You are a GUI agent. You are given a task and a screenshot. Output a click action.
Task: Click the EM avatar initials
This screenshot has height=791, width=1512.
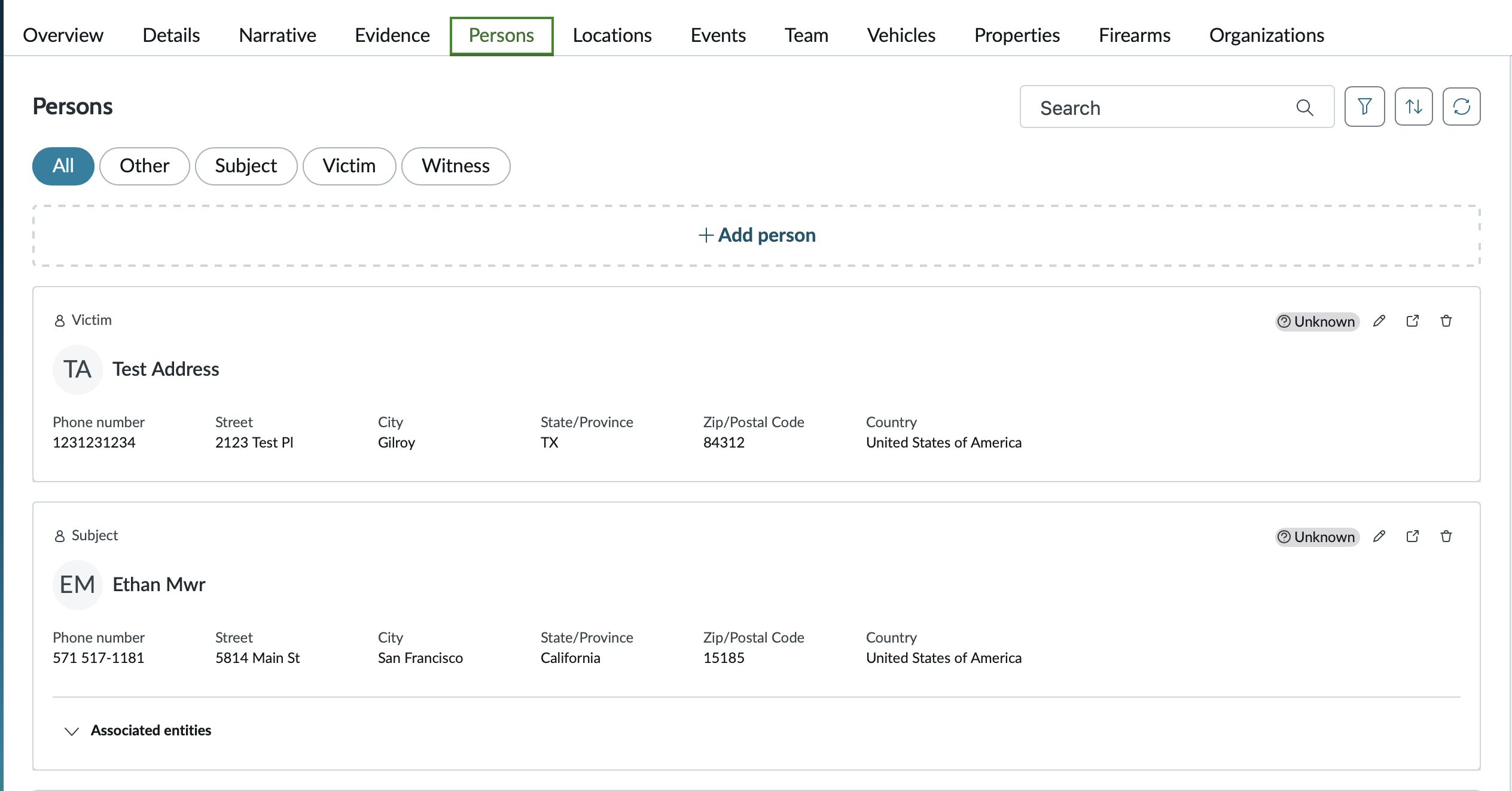coord(77,585)
